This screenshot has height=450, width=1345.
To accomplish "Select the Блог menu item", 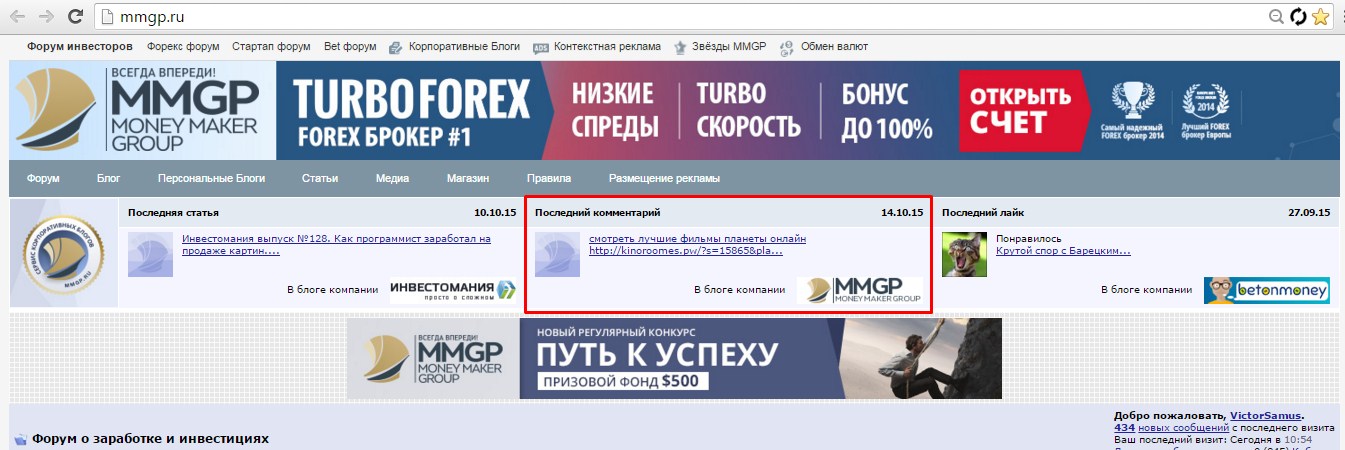I will pyautogui.click(x=109, y=179).
